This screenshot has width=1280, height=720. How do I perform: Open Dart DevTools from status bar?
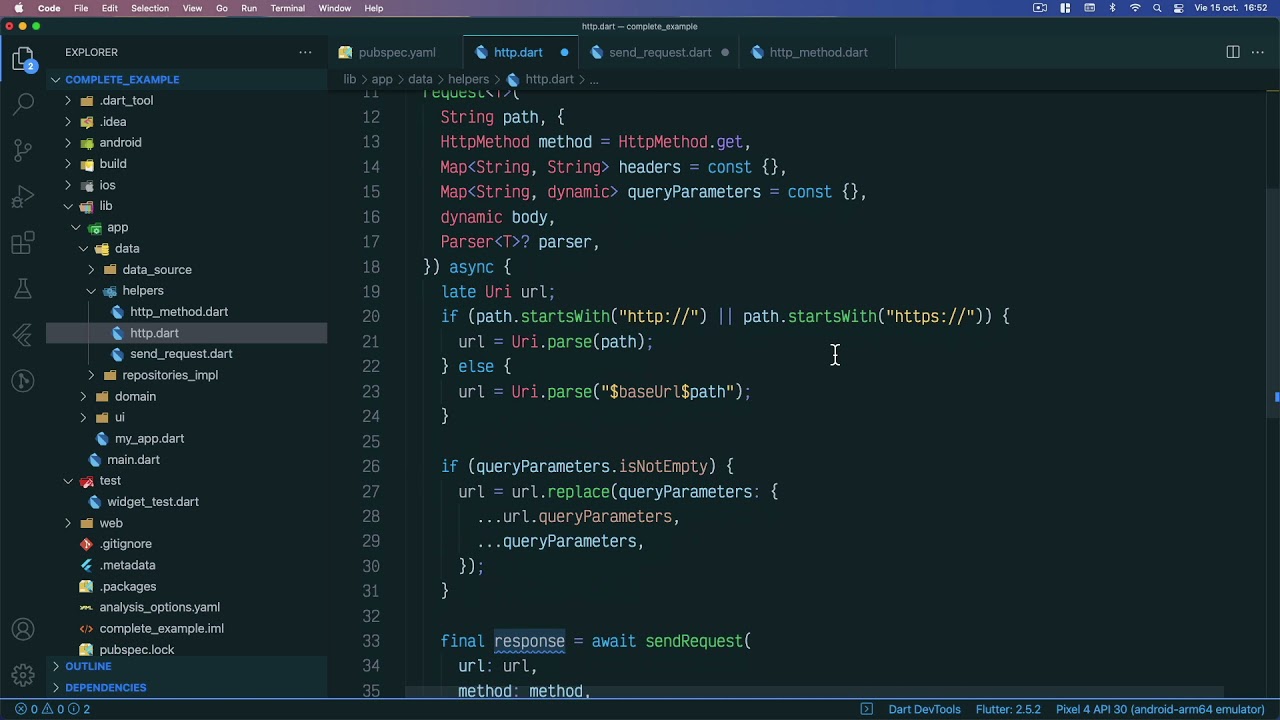point(924,709)
